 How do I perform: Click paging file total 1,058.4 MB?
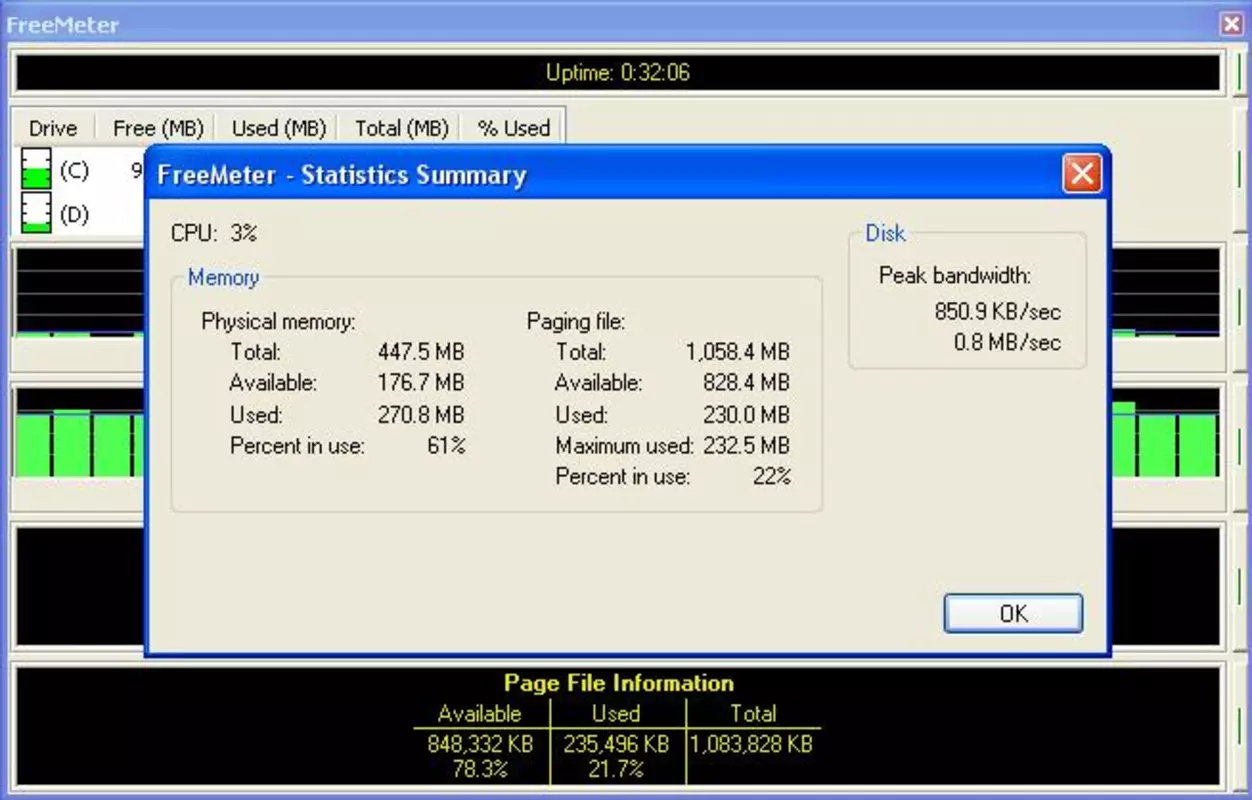pyautogui.click(x=738, y=352)
